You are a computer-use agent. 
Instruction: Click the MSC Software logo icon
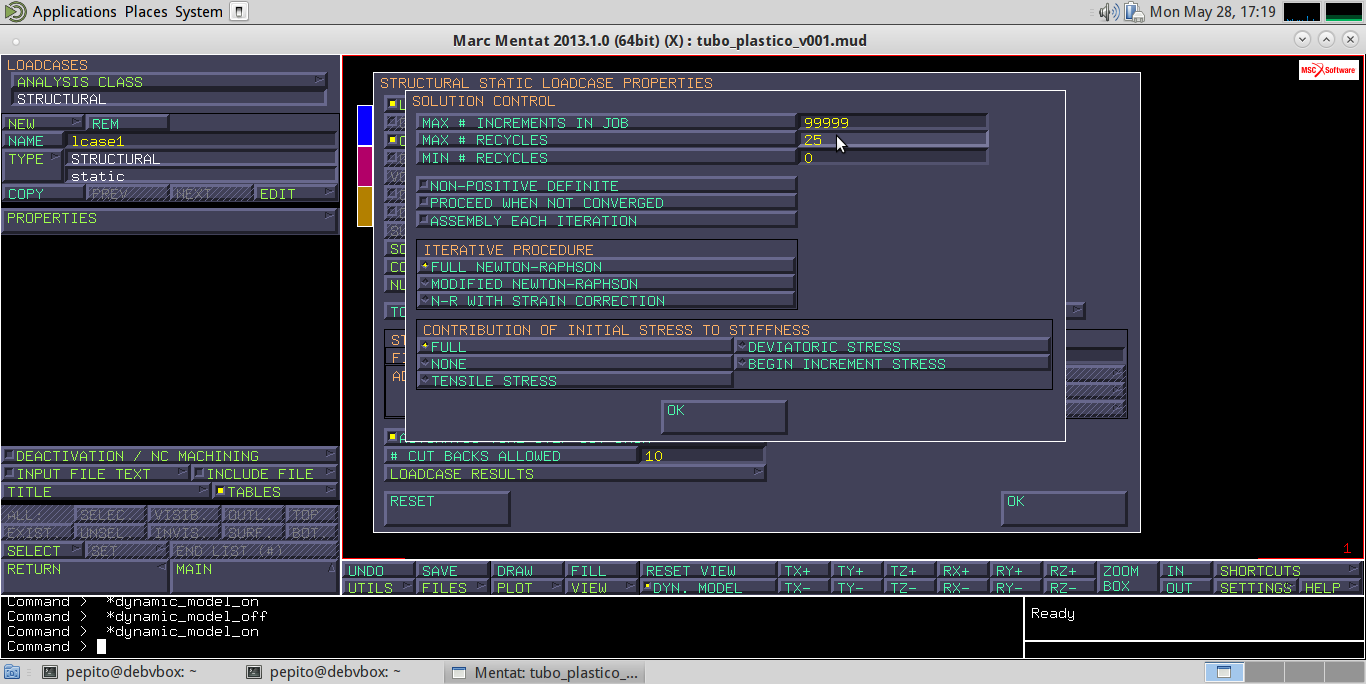coord(1328,70)
